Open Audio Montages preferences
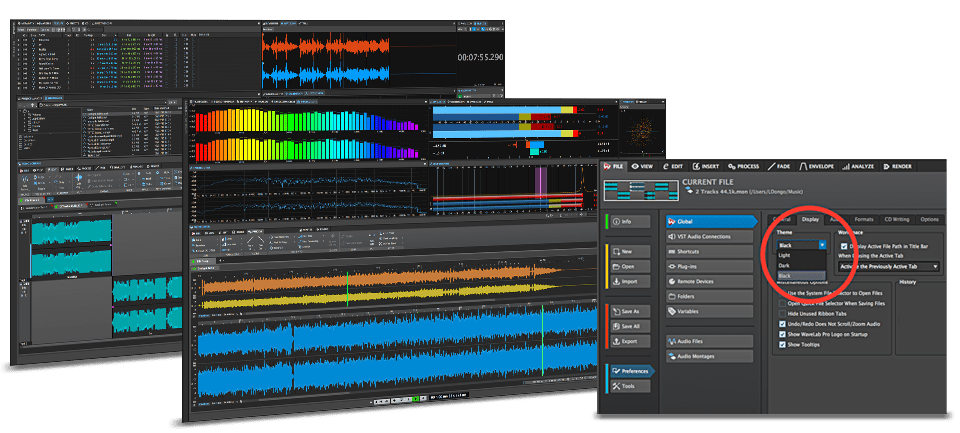 click(710, 356)
